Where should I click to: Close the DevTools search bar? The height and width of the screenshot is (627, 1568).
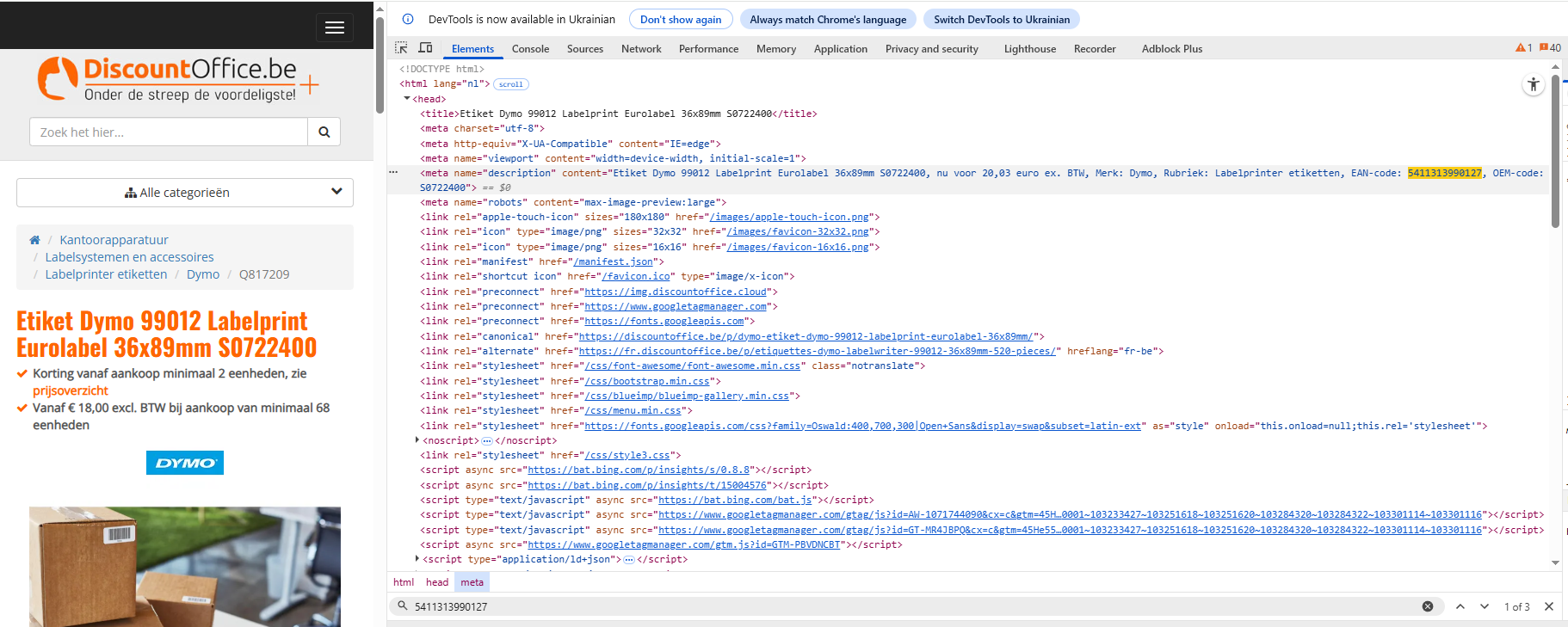pyautogui.click(x=1549, y=606)
